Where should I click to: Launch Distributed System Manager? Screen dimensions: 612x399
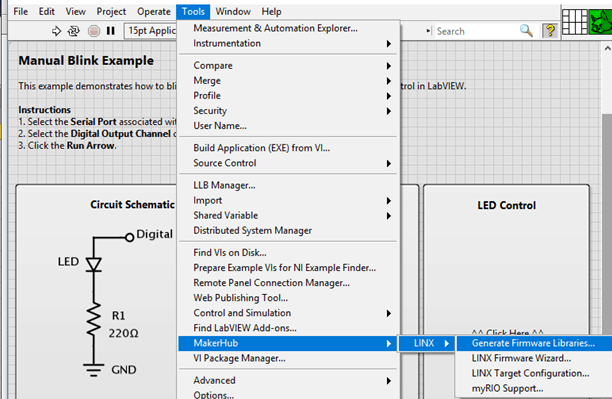(288, 230)
